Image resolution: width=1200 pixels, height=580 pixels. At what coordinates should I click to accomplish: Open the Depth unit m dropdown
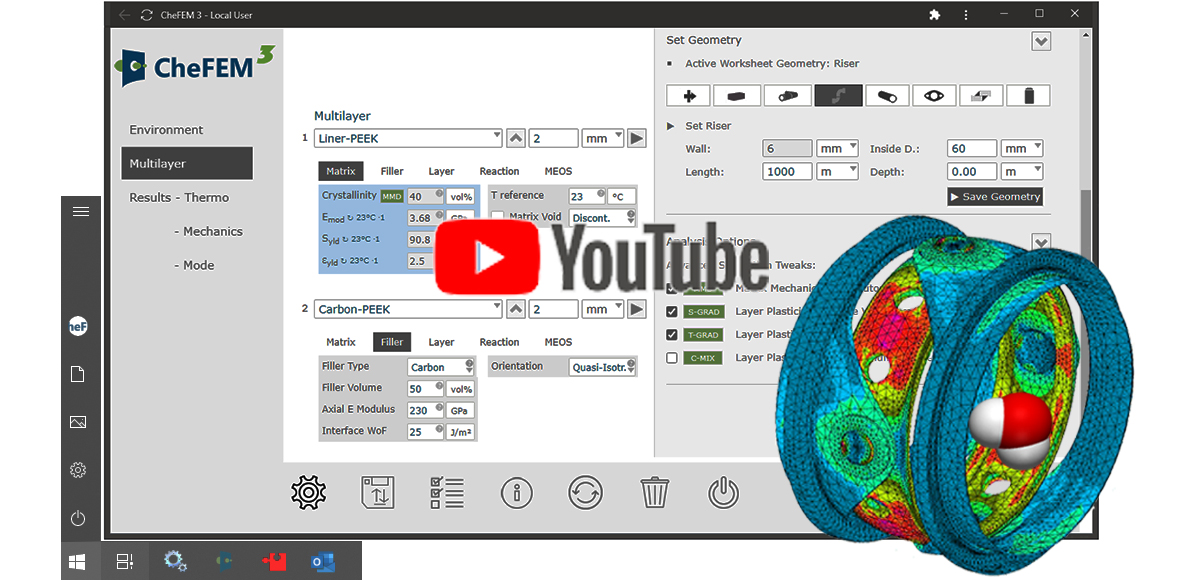[x=1022, y=171]
